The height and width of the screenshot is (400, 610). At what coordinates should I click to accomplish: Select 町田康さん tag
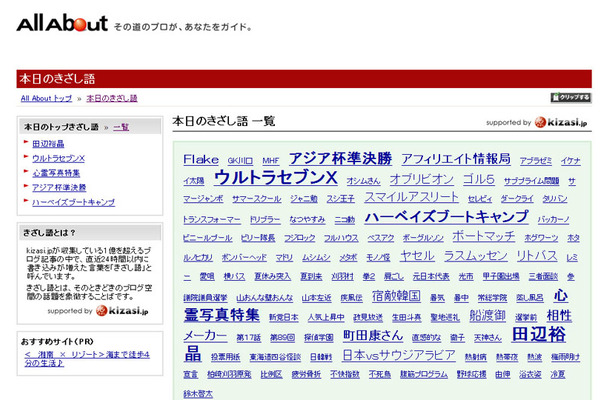373,335
